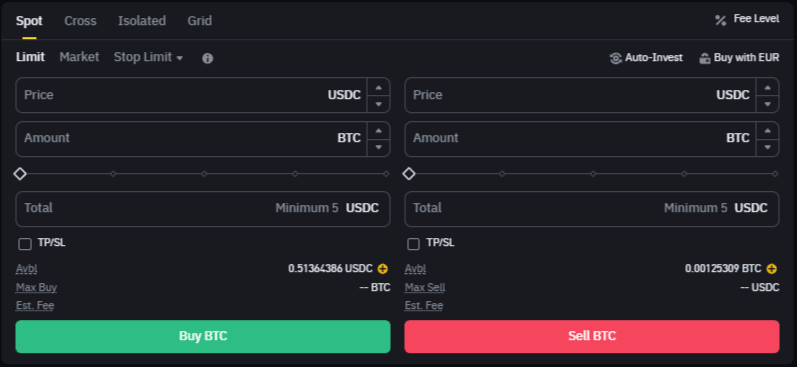Decrease buy Amount with down arrow

click(378, 147)
